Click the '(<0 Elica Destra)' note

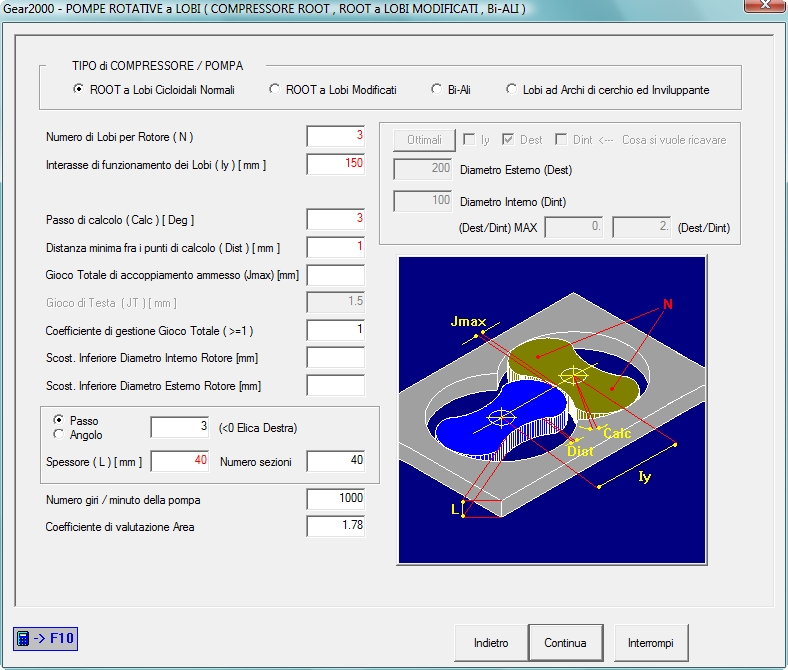(258, 428)
